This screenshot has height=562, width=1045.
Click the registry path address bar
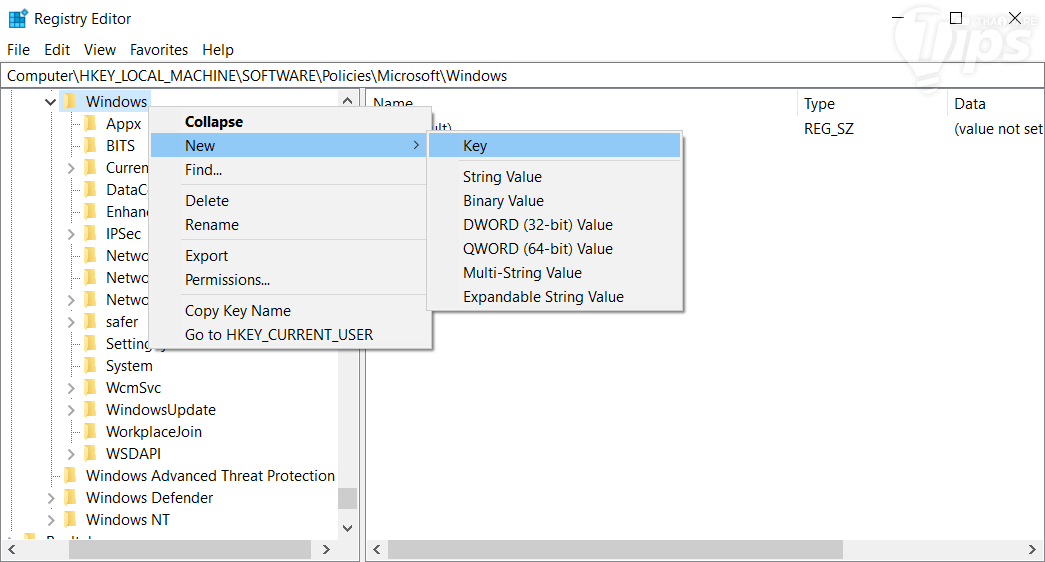coord(522,76)
